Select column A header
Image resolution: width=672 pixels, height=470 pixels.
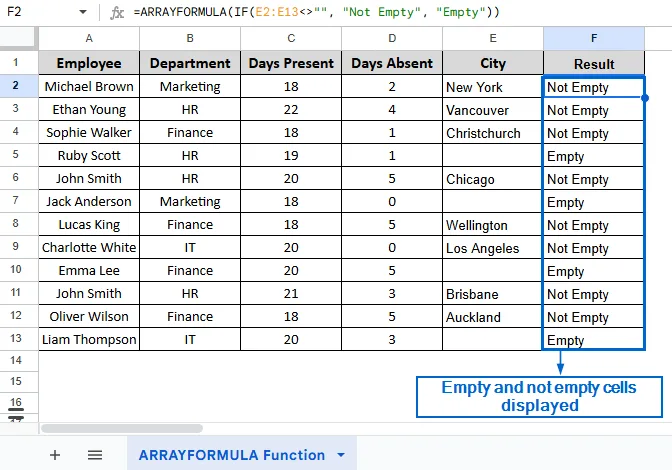tap(89, 39)
